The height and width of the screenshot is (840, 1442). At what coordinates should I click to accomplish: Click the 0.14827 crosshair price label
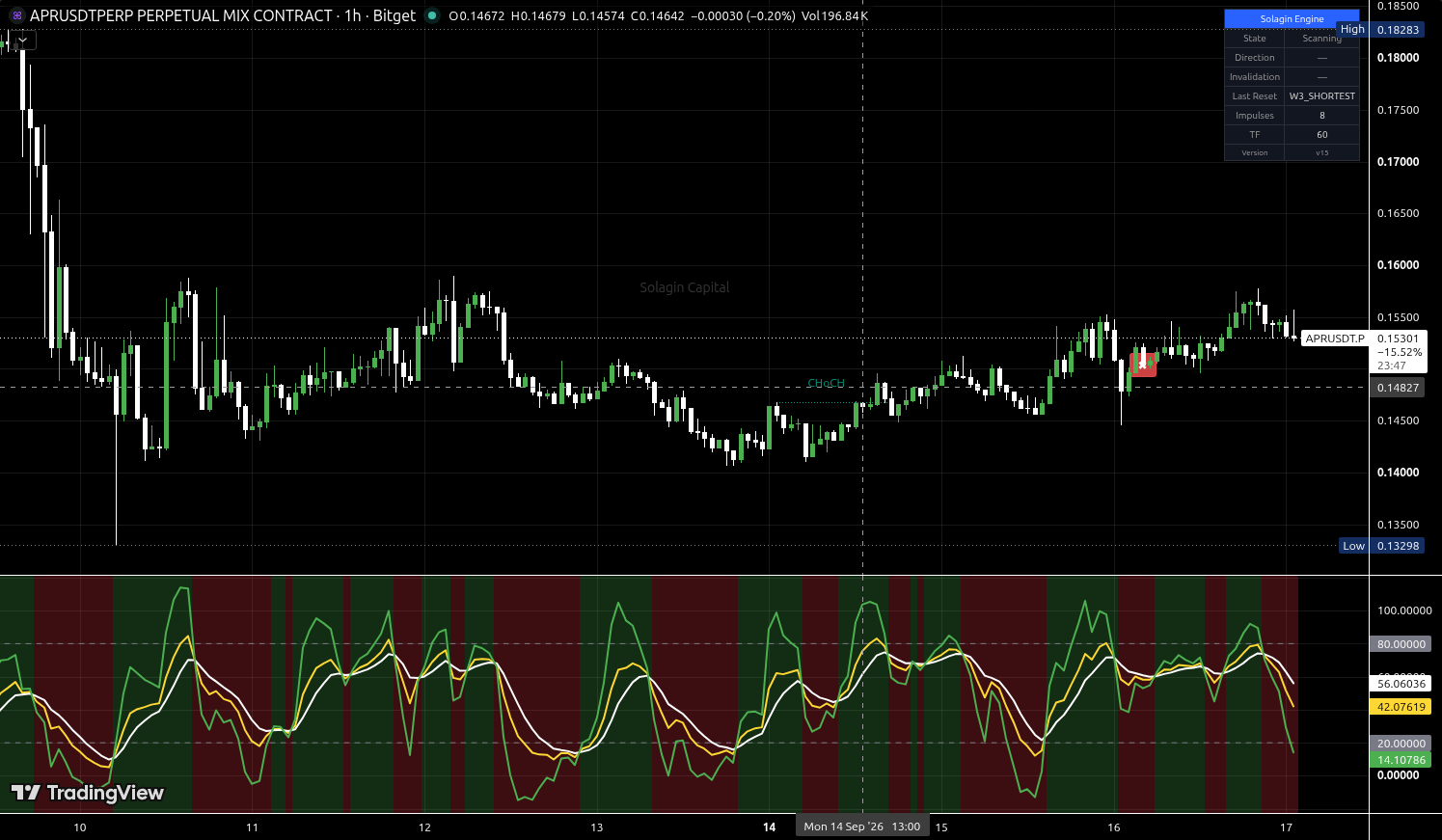(x=1398, y=388)
